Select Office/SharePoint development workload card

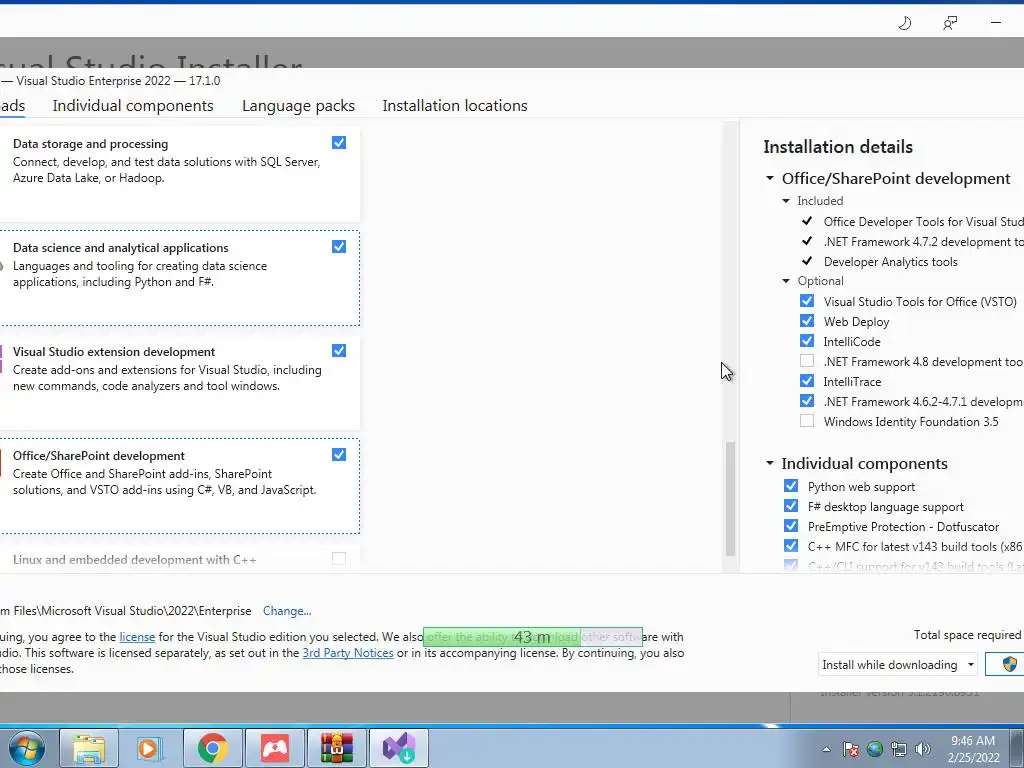(180, 487)
